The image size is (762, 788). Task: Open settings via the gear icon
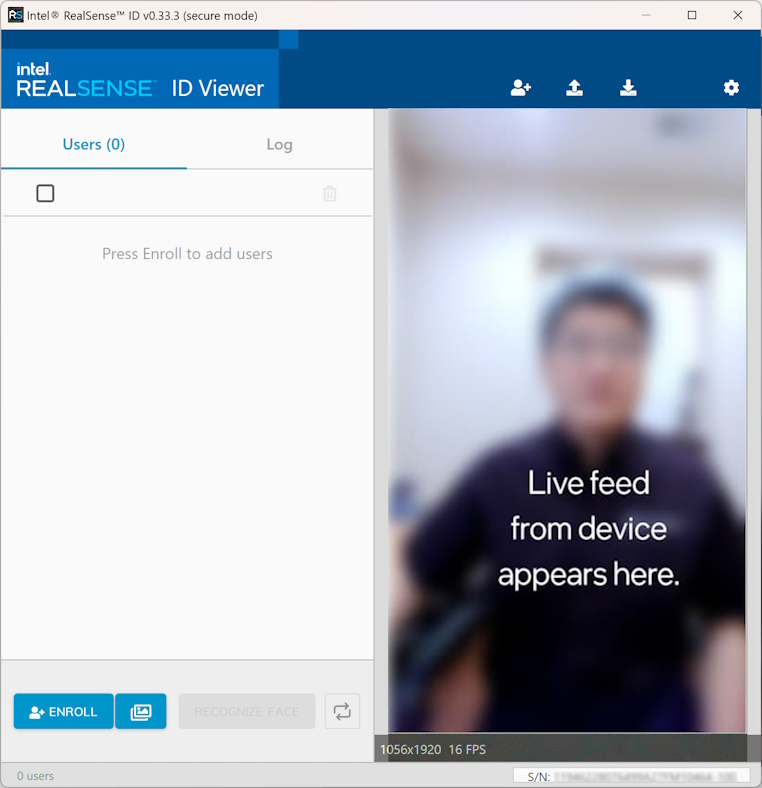coord(731,88)
